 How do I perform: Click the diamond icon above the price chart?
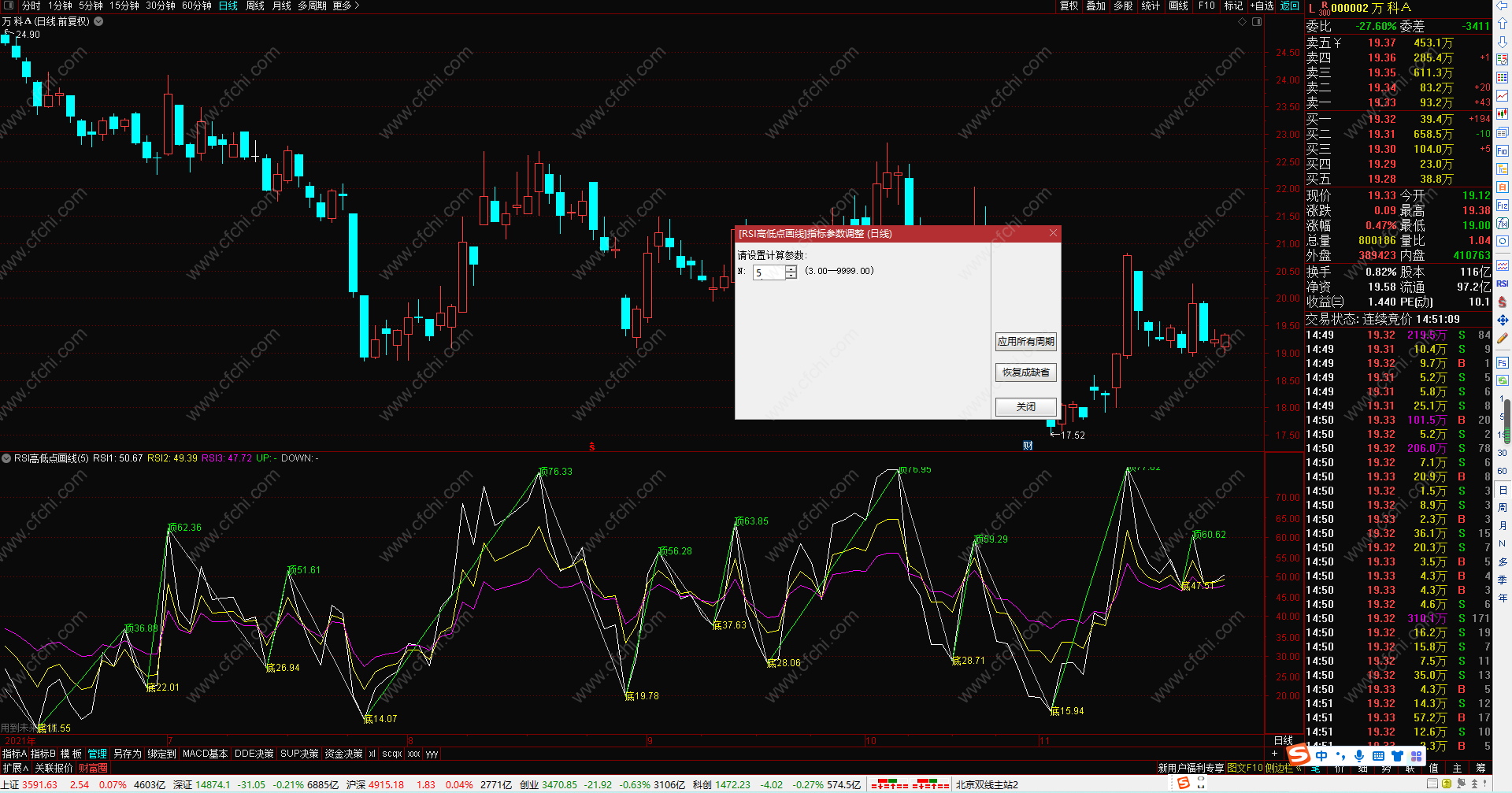(x=1243, y=21)
